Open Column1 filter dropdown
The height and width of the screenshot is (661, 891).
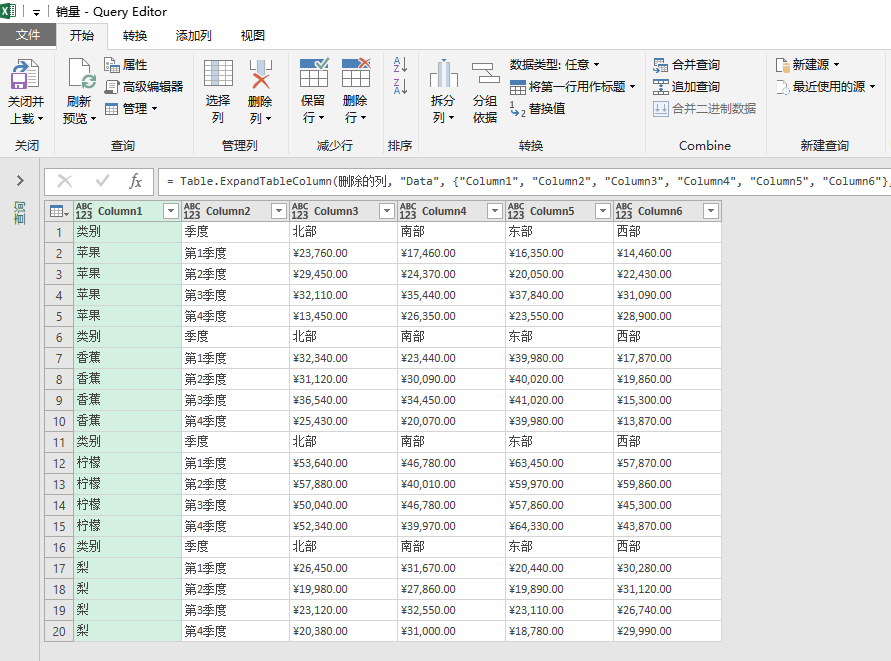170,211
